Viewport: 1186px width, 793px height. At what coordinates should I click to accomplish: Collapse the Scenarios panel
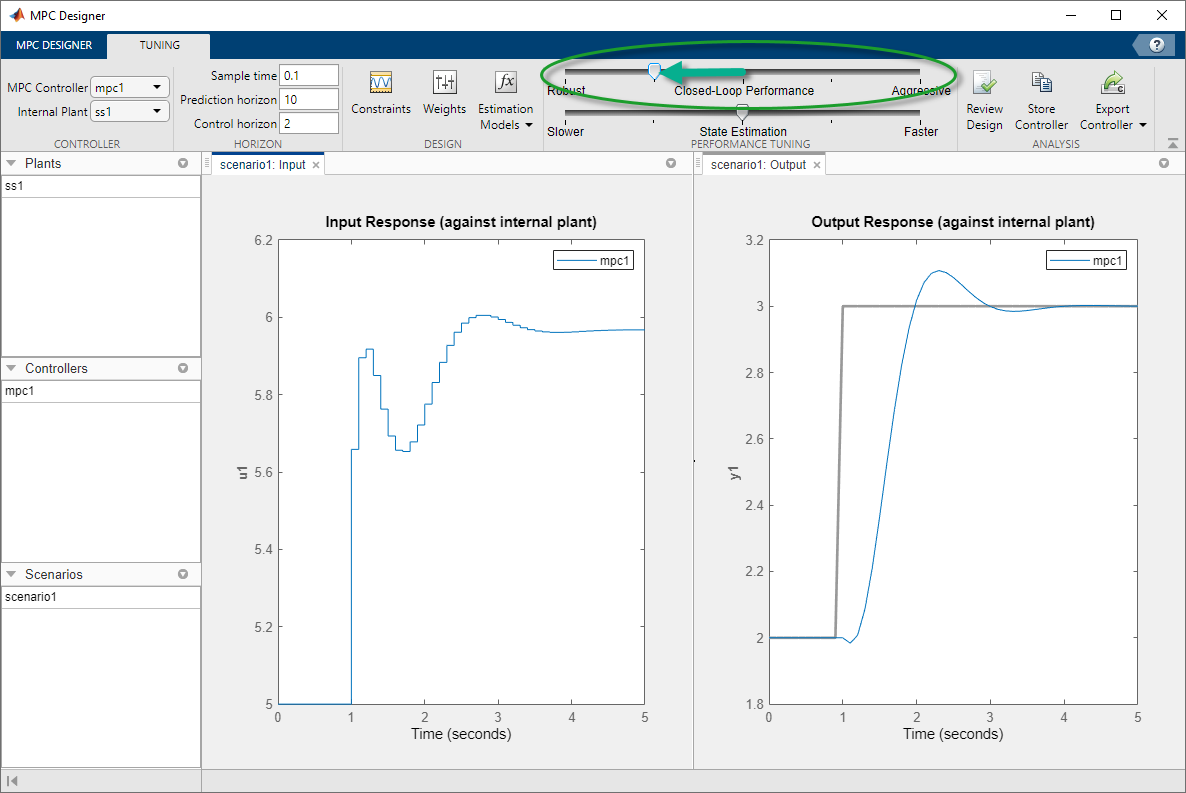point(11,574)
